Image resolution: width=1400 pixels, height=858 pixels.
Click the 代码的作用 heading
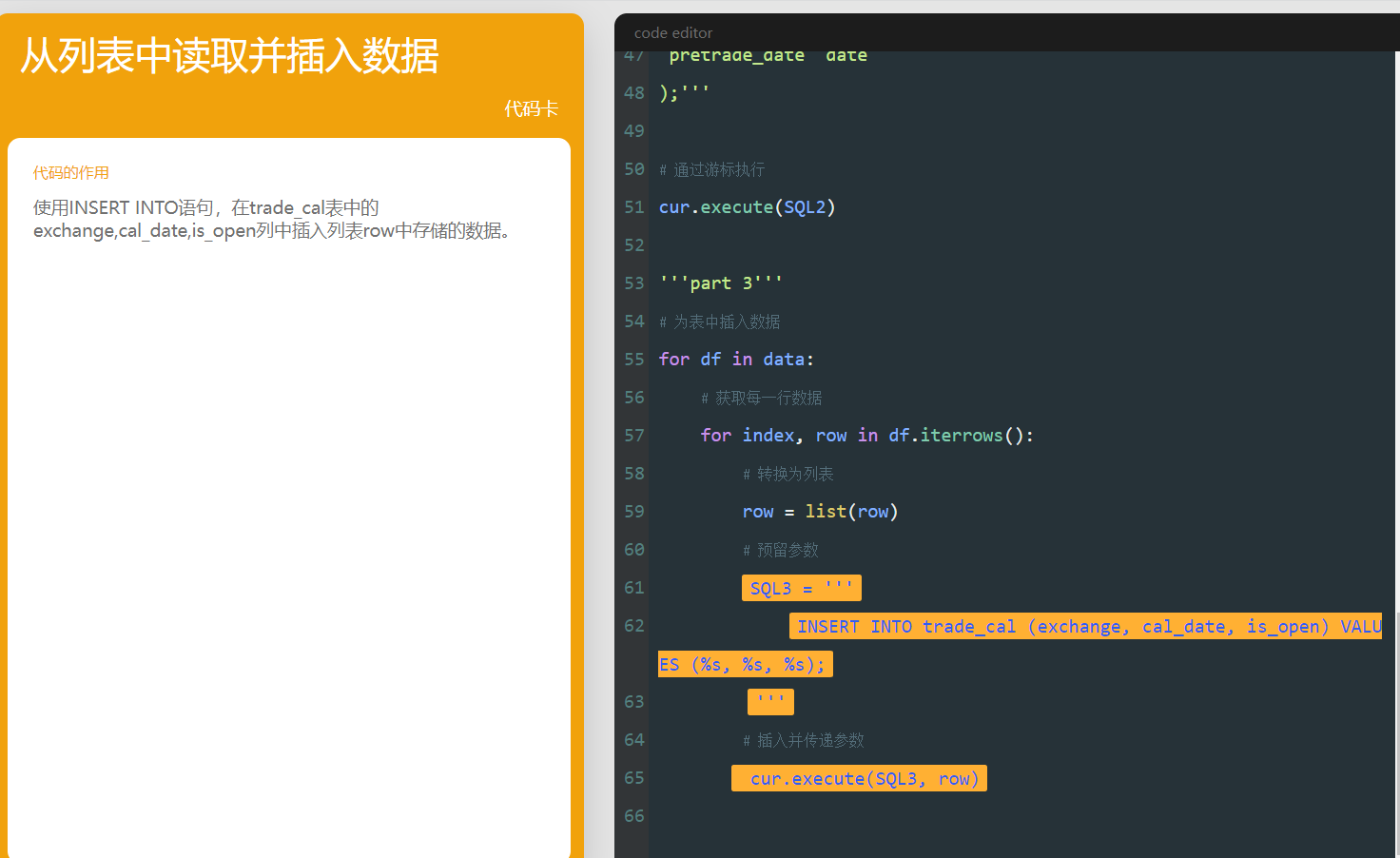coord(71,172)
